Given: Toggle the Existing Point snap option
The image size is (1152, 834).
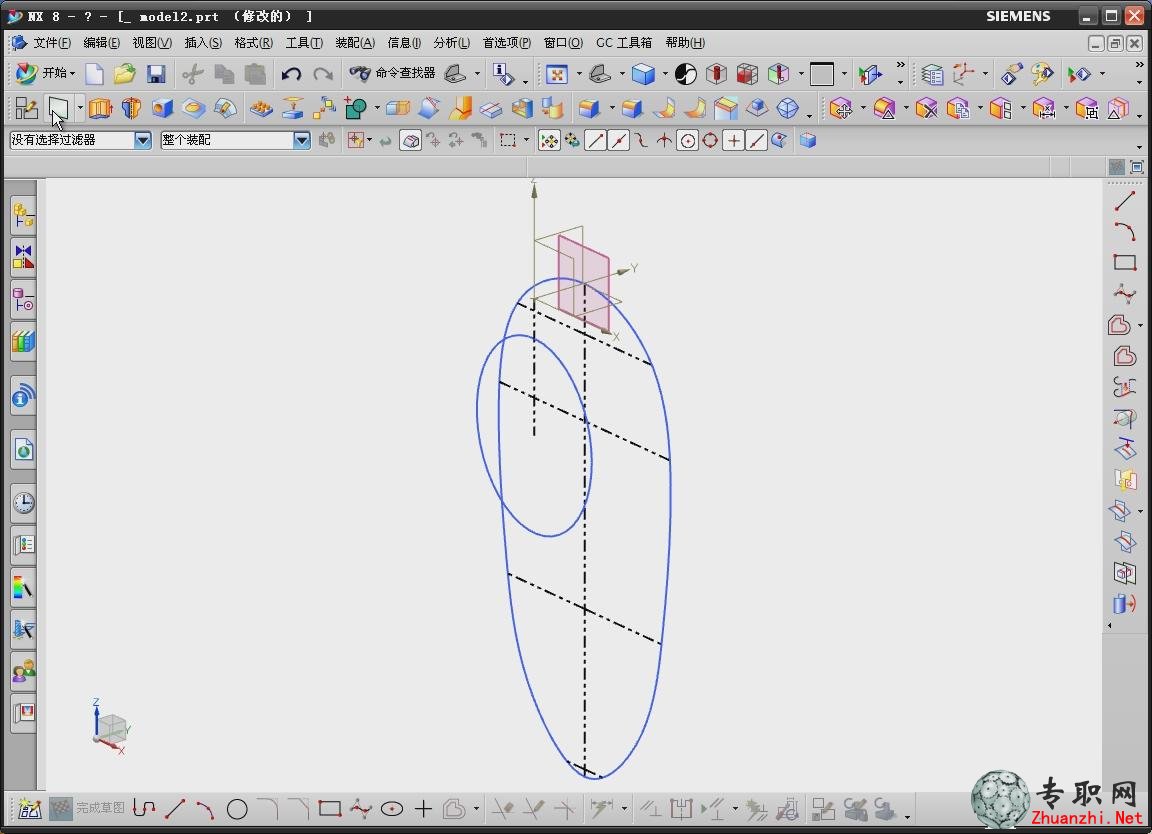Looking at the screenshot, I should click(733, 140).
